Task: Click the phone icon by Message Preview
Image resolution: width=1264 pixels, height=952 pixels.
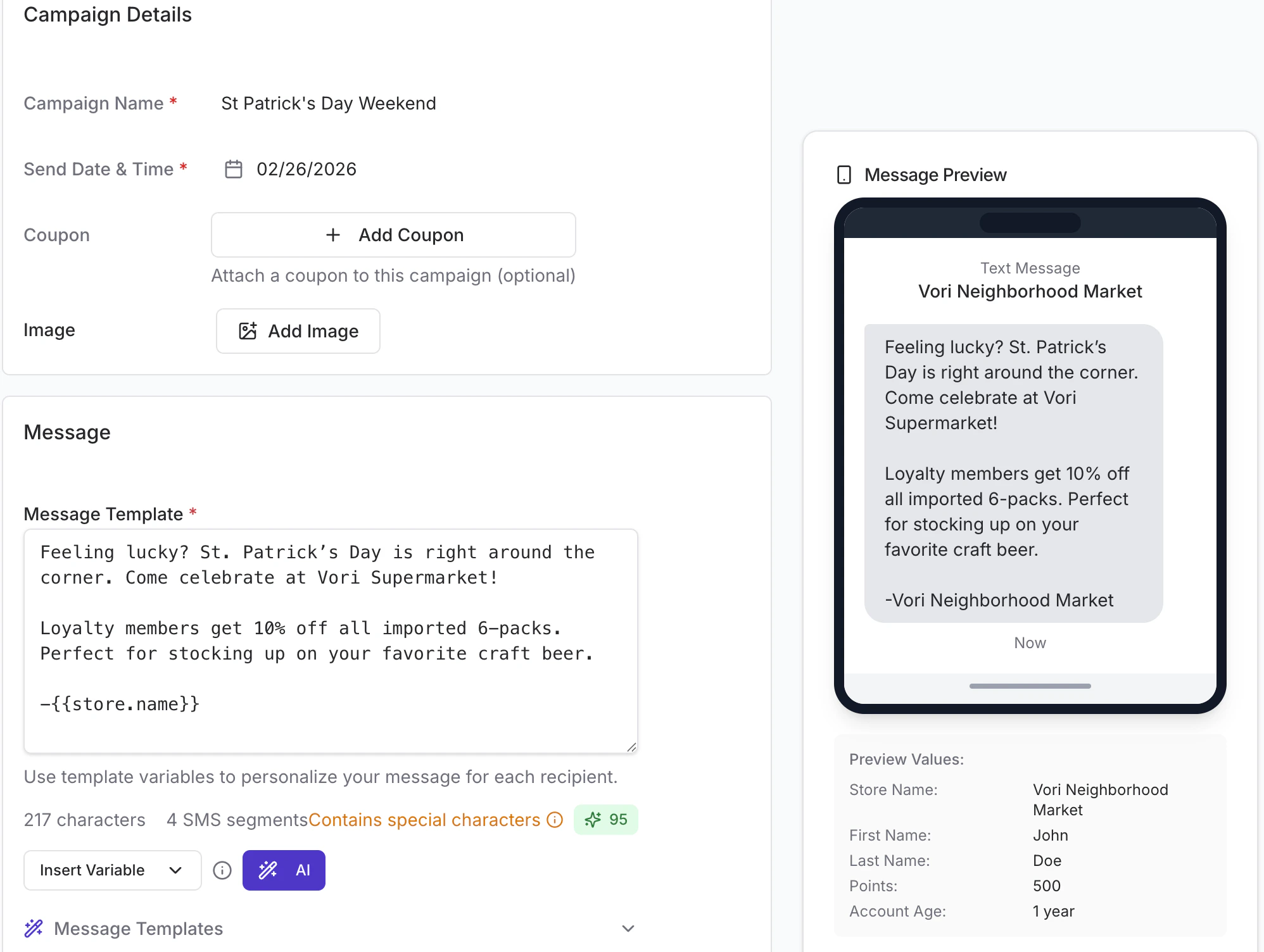Action: coord(844,175)
